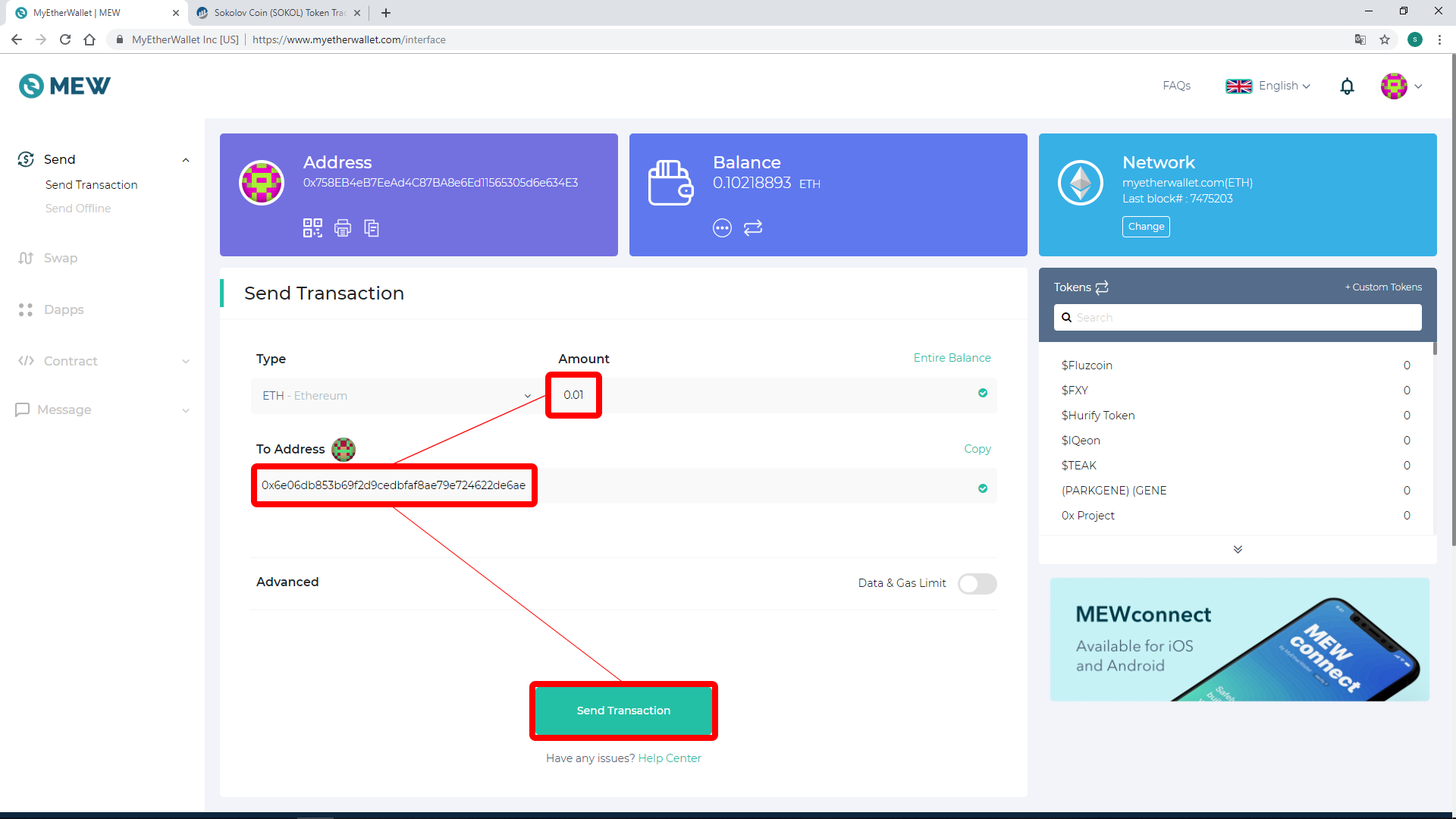Click the Entire Balance link
Screen dimensions: 1456x819
(x=952, y=358)
